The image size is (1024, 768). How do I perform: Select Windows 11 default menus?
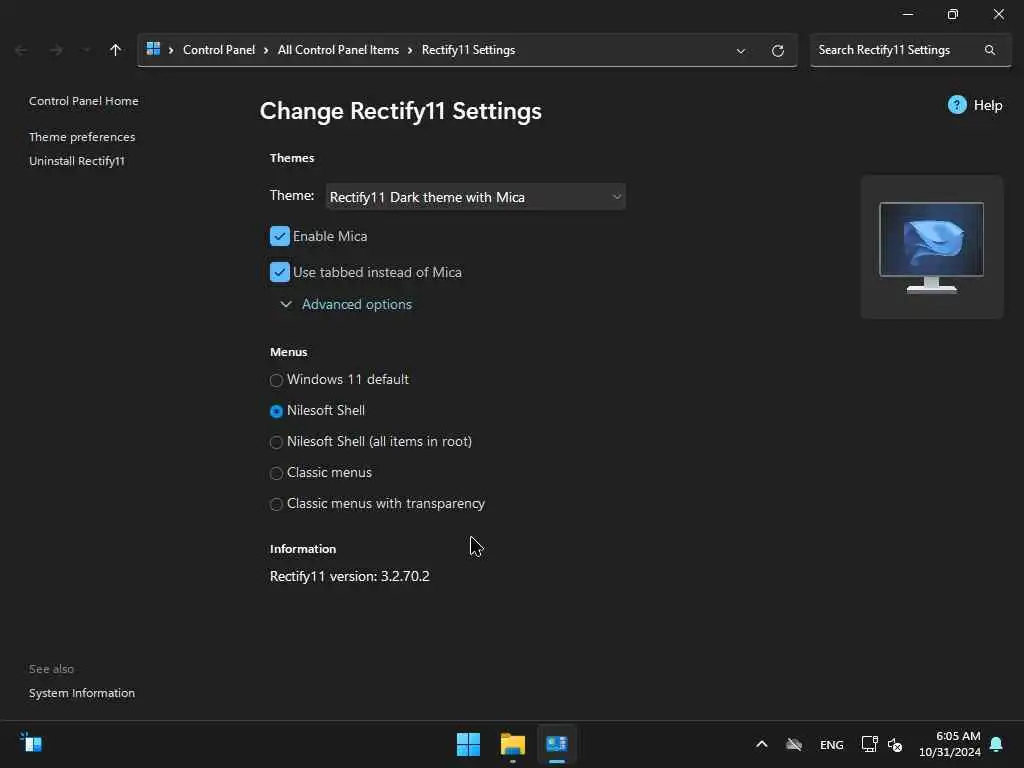(276, 380)
